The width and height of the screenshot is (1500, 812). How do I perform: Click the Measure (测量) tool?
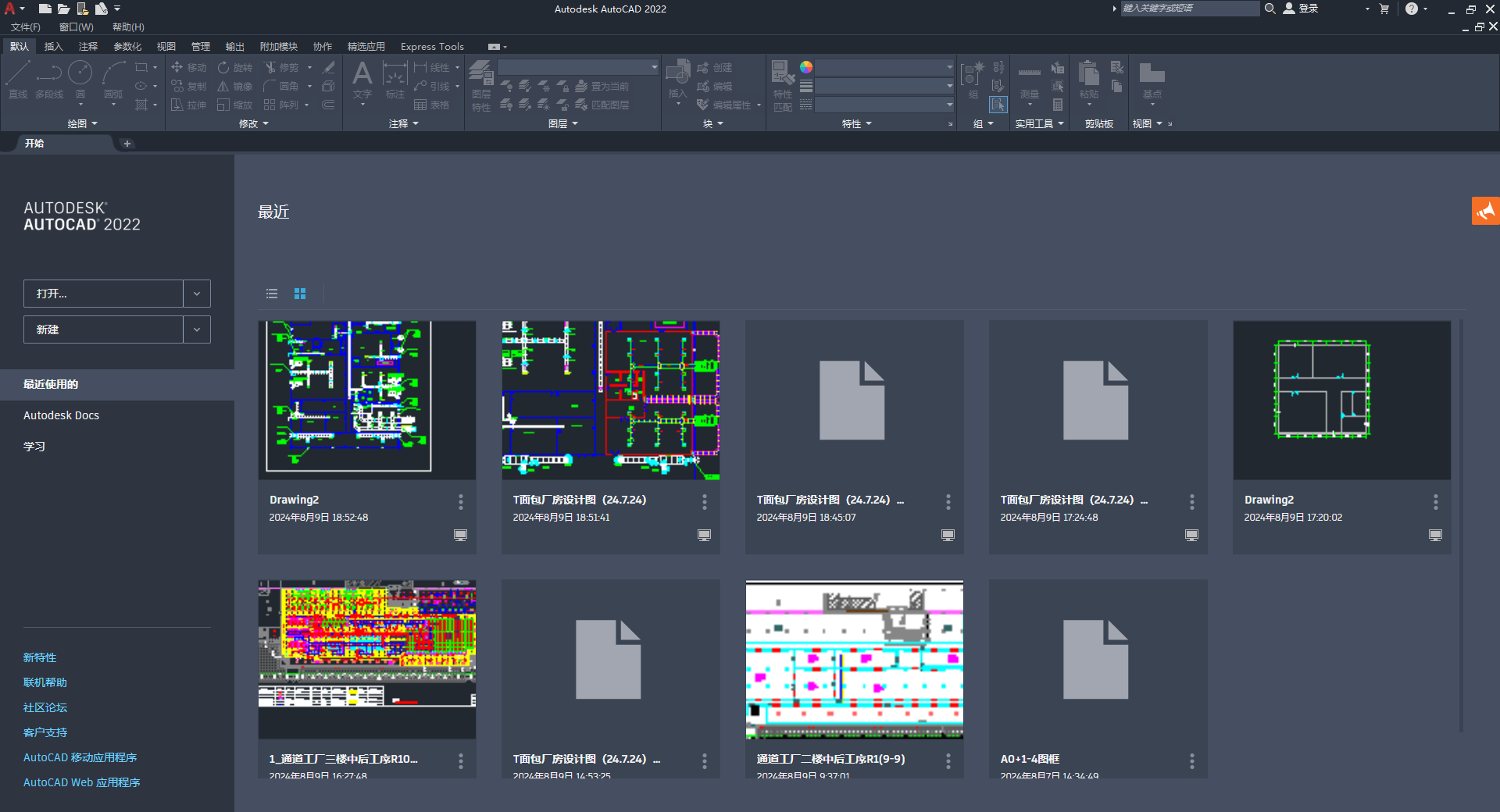[1030, 81]
